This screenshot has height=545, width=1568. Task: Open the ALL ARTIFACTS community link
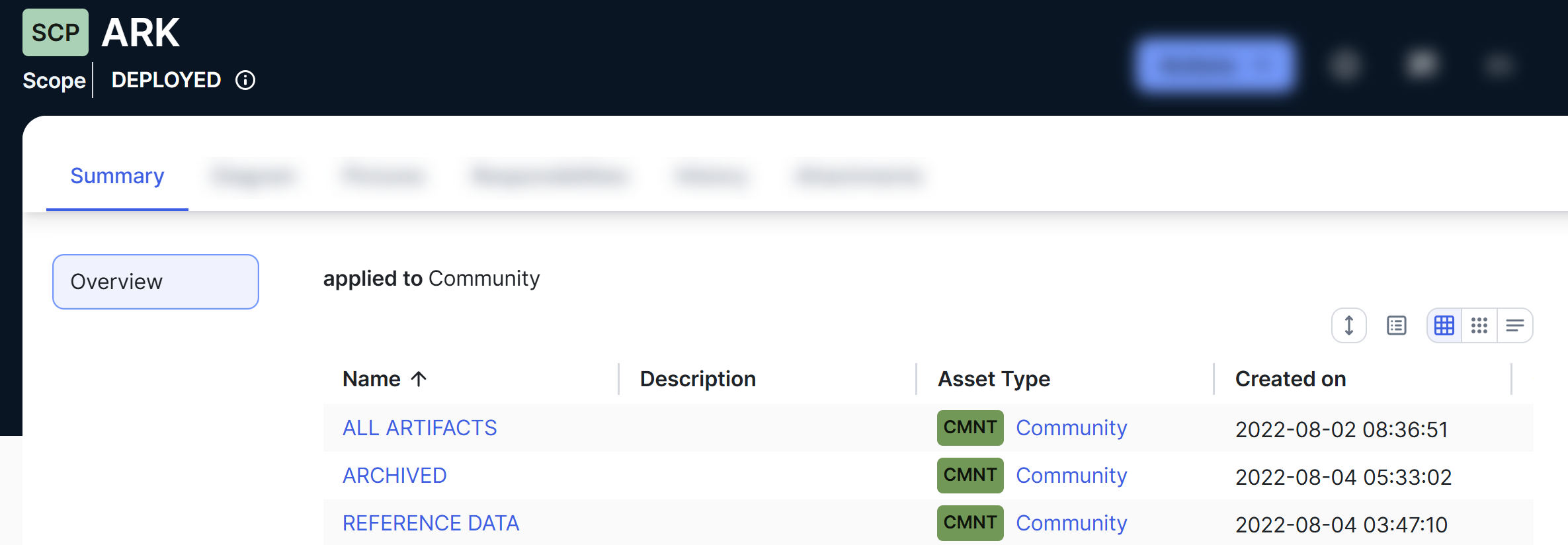419,428
